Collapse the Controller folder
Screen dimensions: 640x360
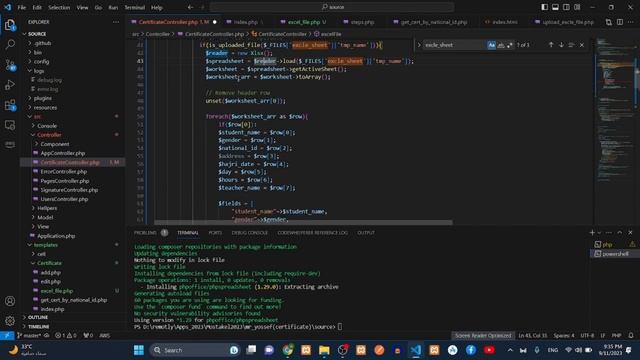[49, 135]
